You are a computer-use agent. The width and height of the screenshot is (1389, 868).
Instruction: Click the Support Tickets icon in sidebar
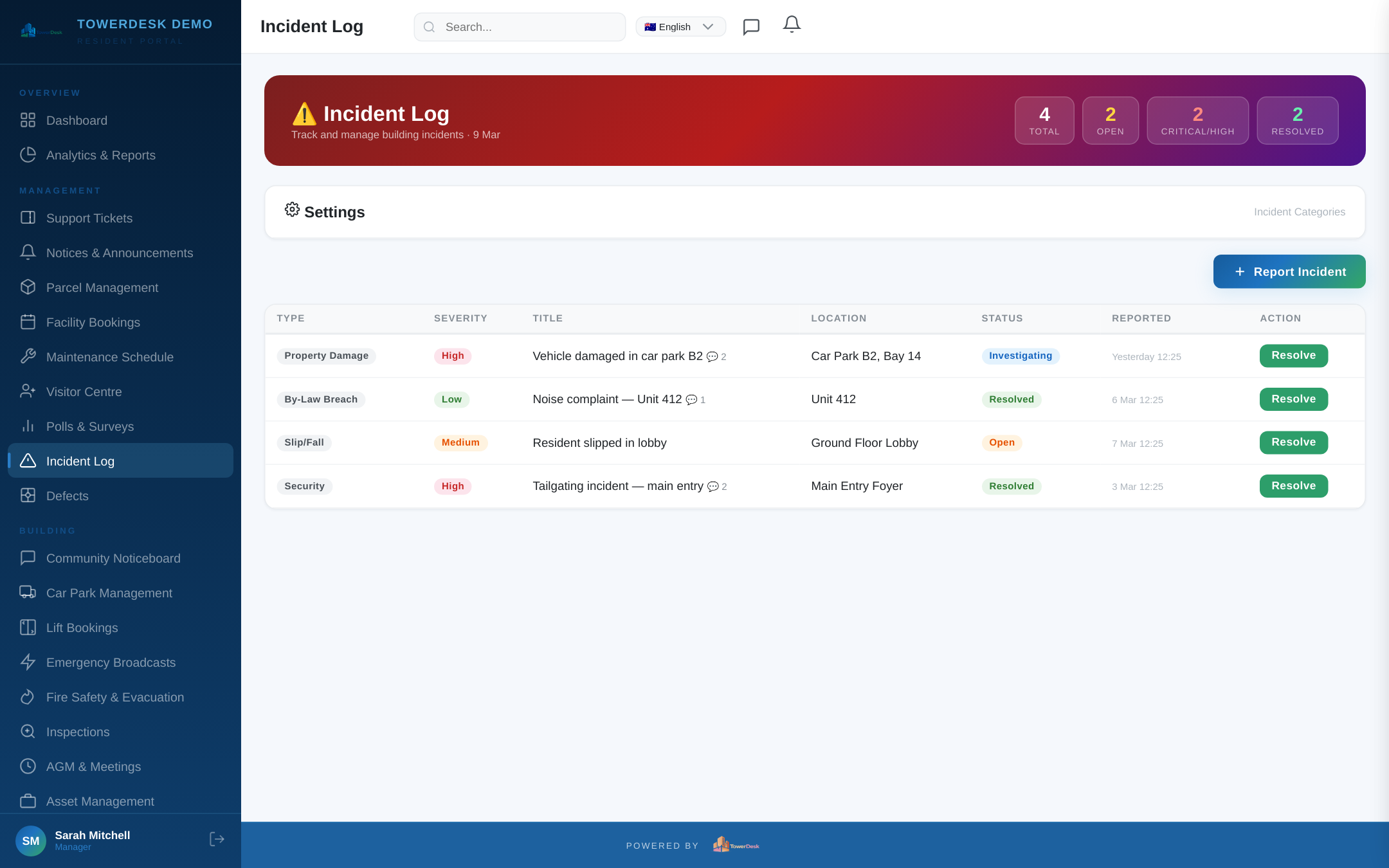28,218
